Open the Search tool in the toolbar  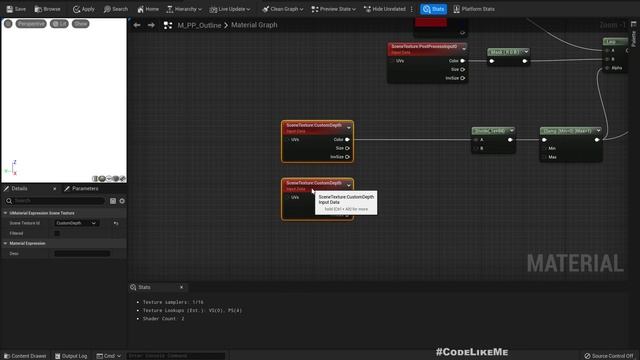[116, 9]
